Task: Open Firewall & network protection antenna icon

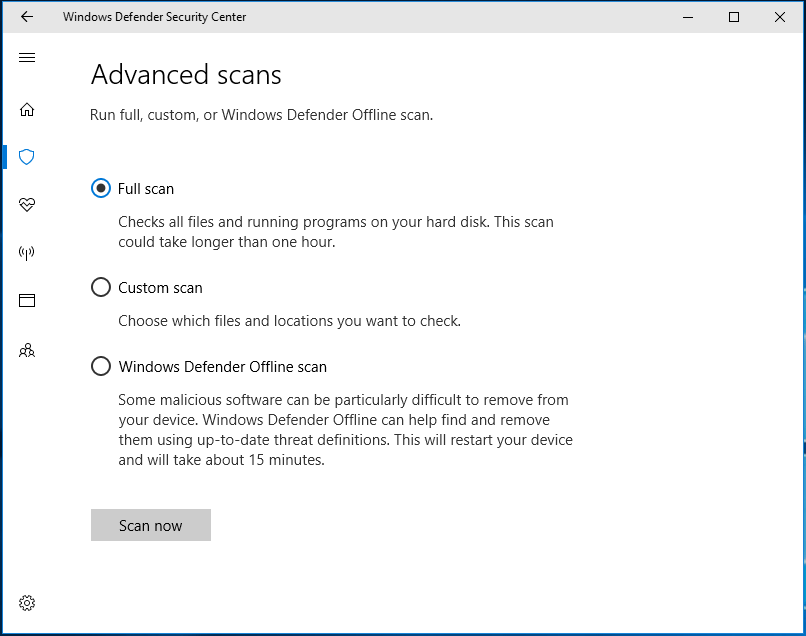Action: pyautogui.click(x=27, y=252)
